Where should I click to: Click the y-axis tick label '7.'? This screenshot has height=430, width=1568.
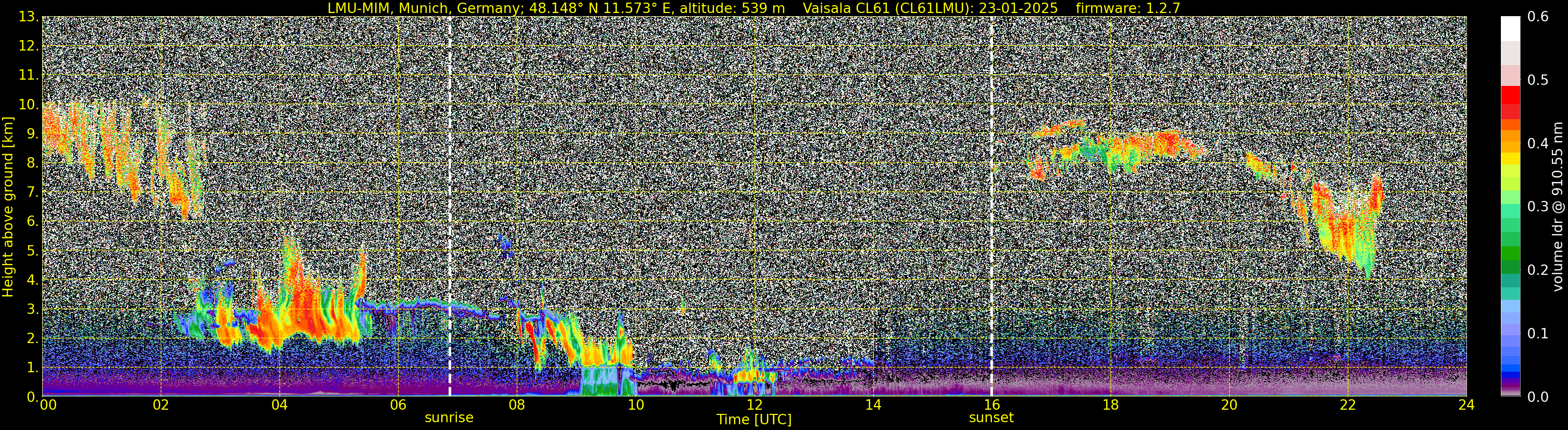coord(32,193)
